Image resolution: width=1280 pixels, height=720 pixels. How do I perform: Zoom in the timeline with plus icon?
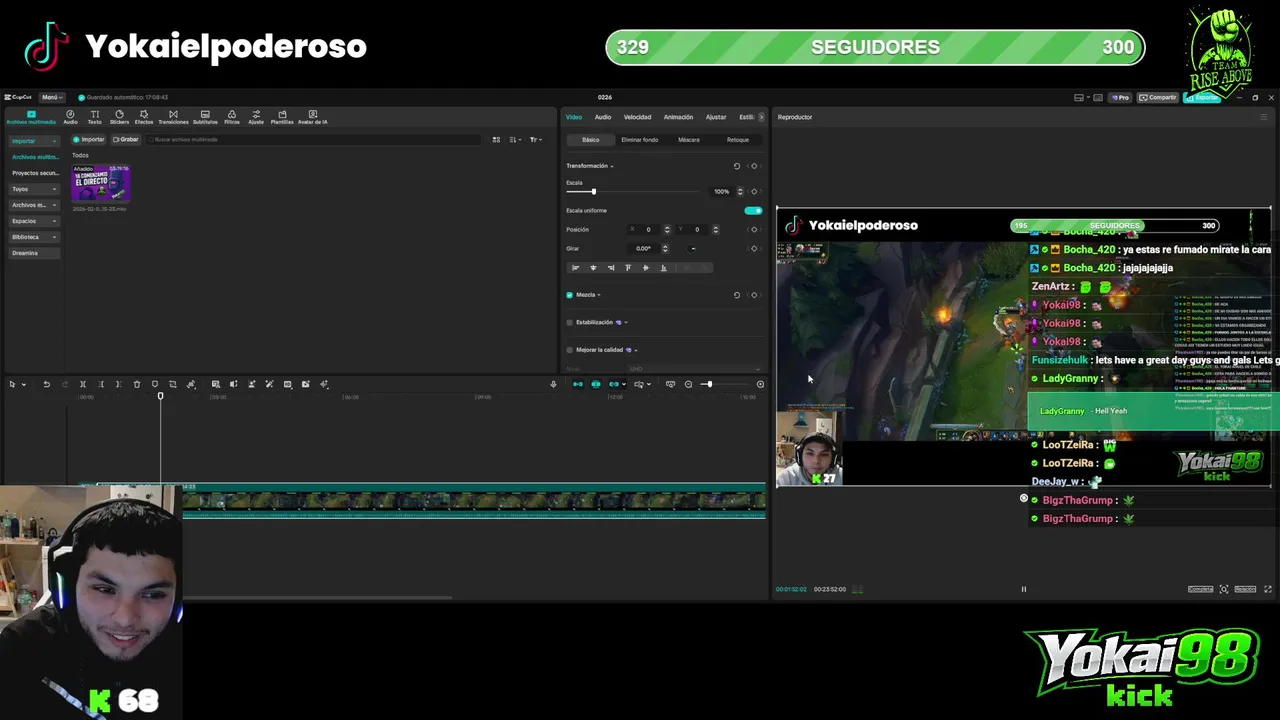point(760,384)
